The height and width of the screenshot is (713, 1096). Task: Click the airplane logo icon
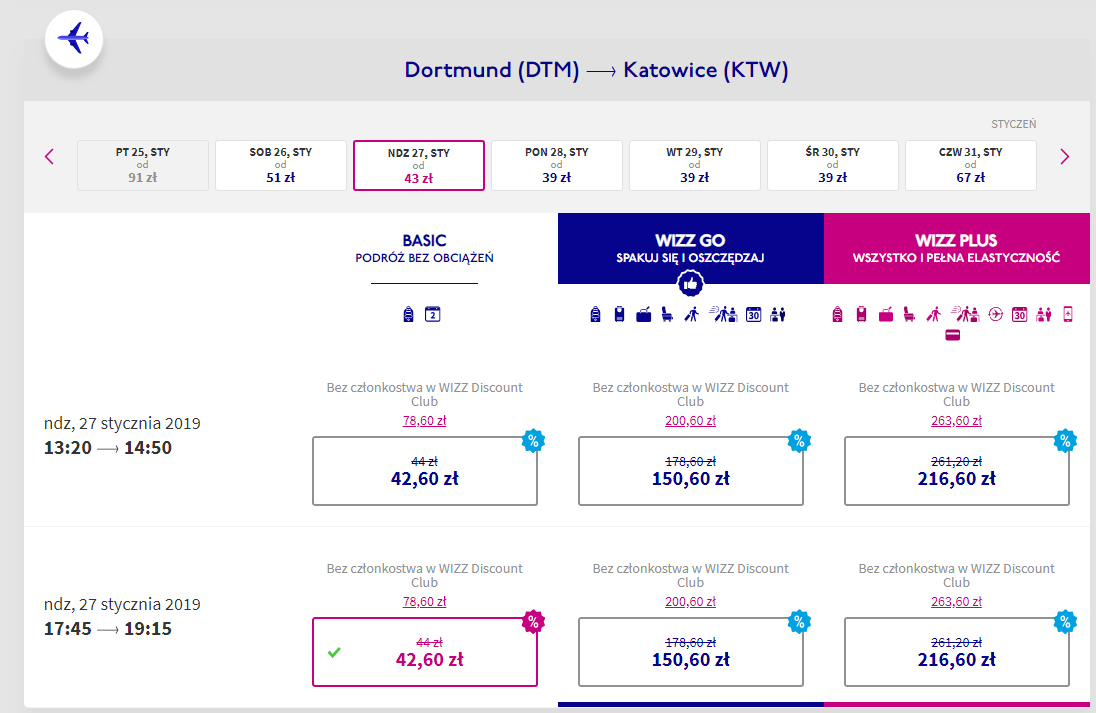(74, 39)
